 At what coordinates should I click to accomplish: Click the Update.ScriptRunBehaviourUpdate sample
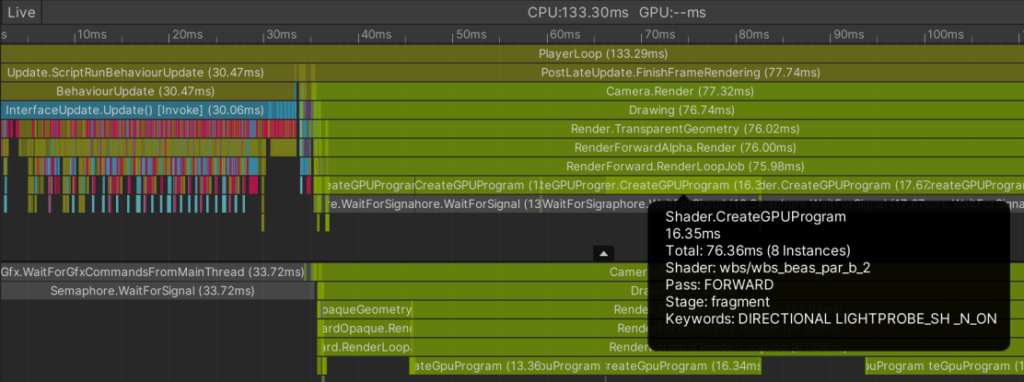click(x=148, y=72)
